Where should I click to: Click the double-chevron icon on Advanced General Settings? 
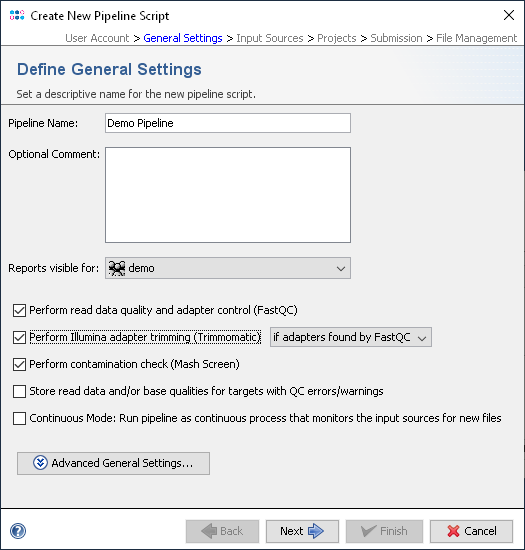pos(40,463)
